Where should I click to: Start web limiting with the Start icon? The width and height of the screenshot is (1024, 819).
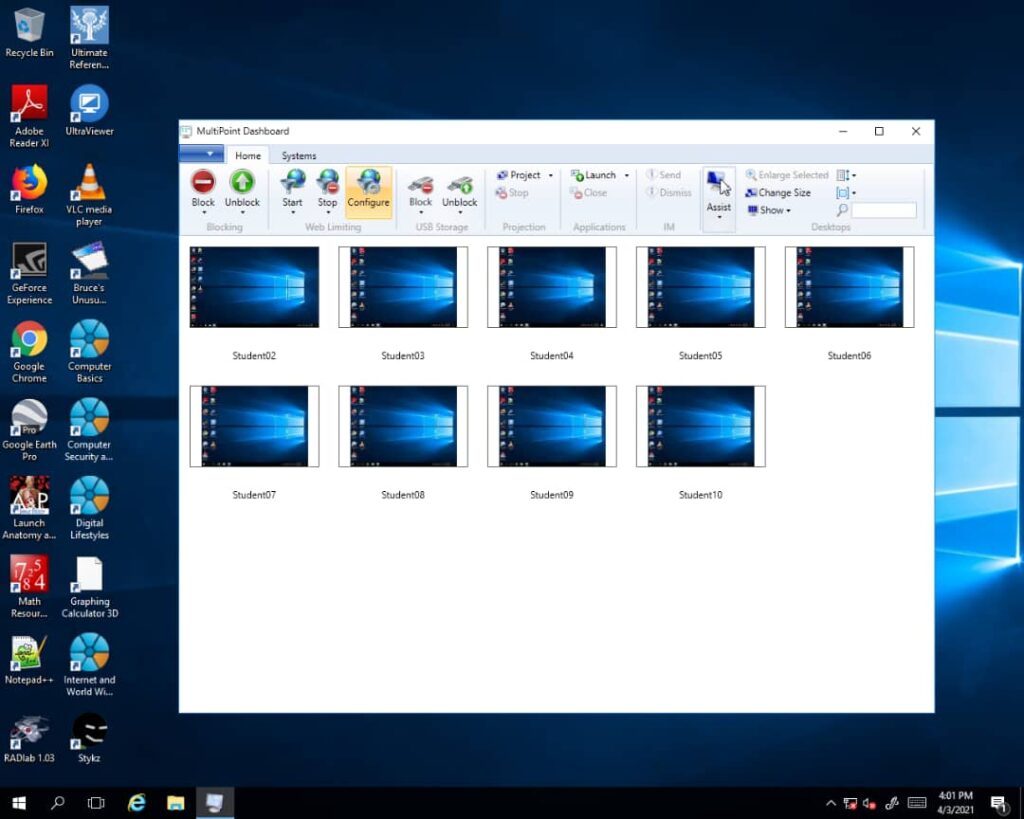[x=293, y=182]
